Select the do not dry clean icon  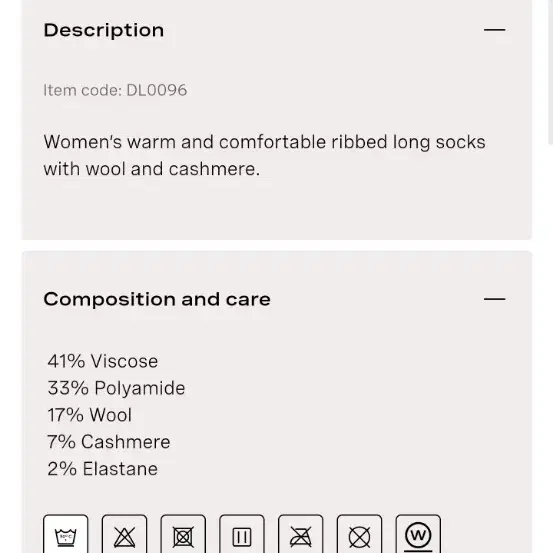coord(359,534)
